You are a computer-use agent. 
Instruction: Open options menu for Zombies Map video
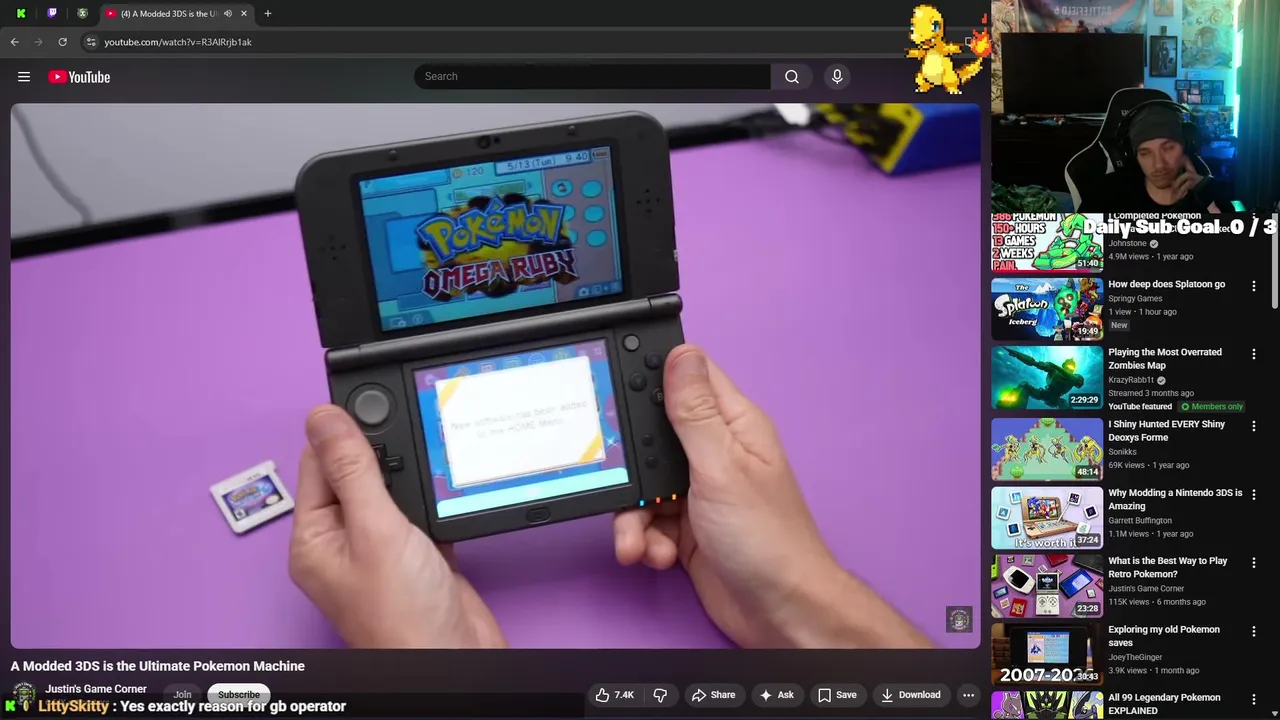1253,354
